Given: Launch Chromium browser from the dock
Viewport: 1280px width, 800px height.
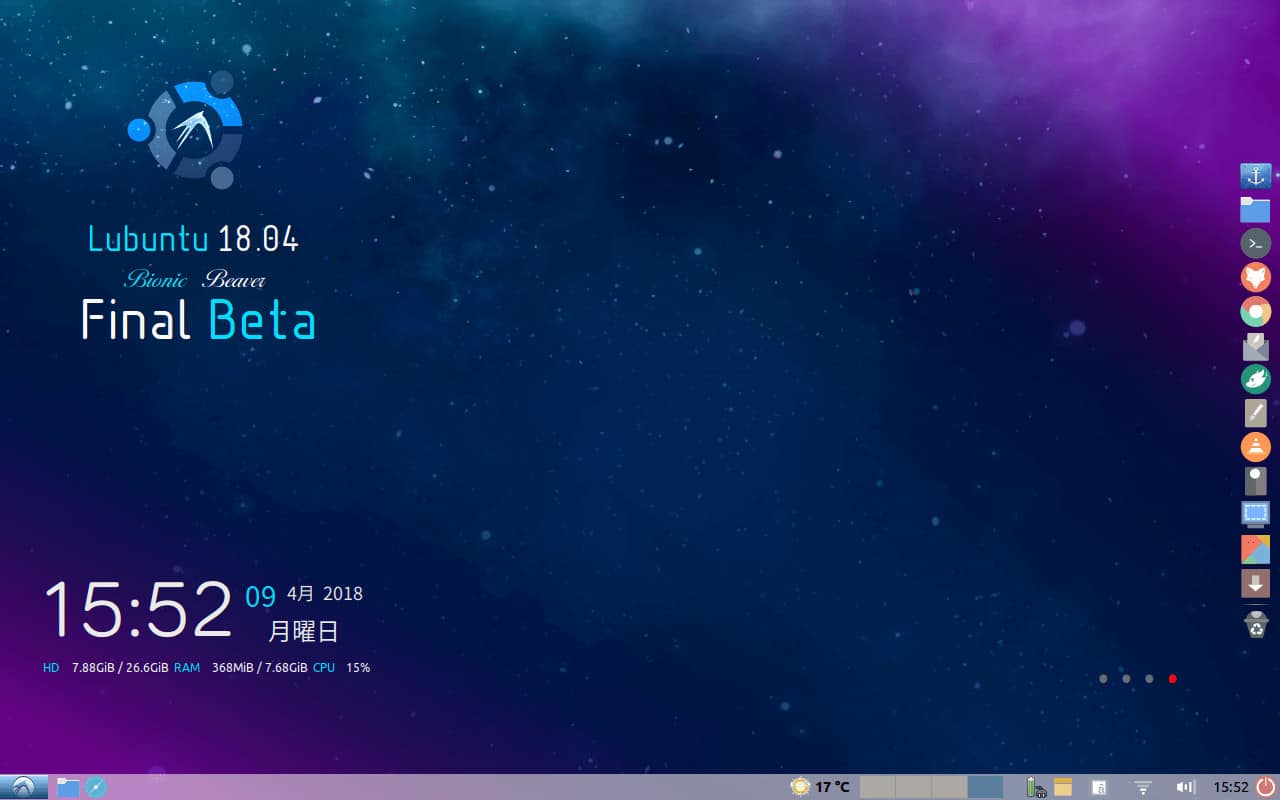Looking at the screenshot, I should click(1255, 312).
